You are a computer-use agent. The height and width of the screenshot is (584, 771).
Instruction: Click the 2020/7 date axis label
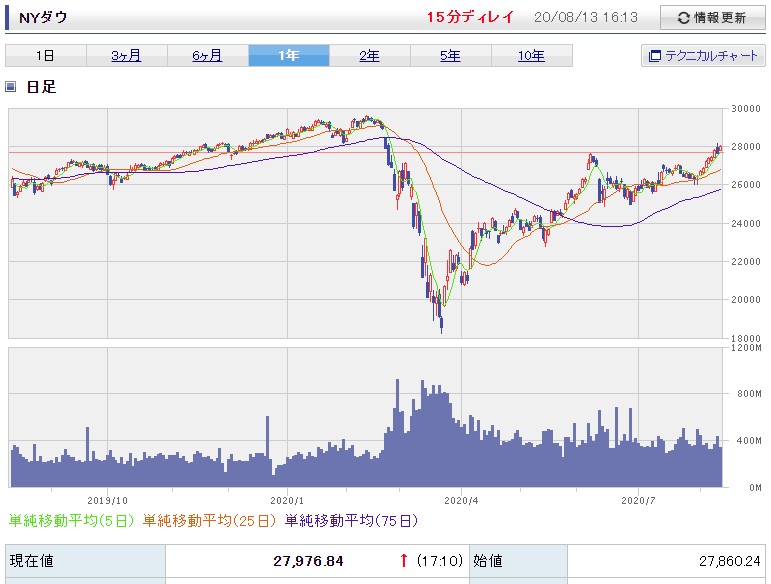click(638, 500)
